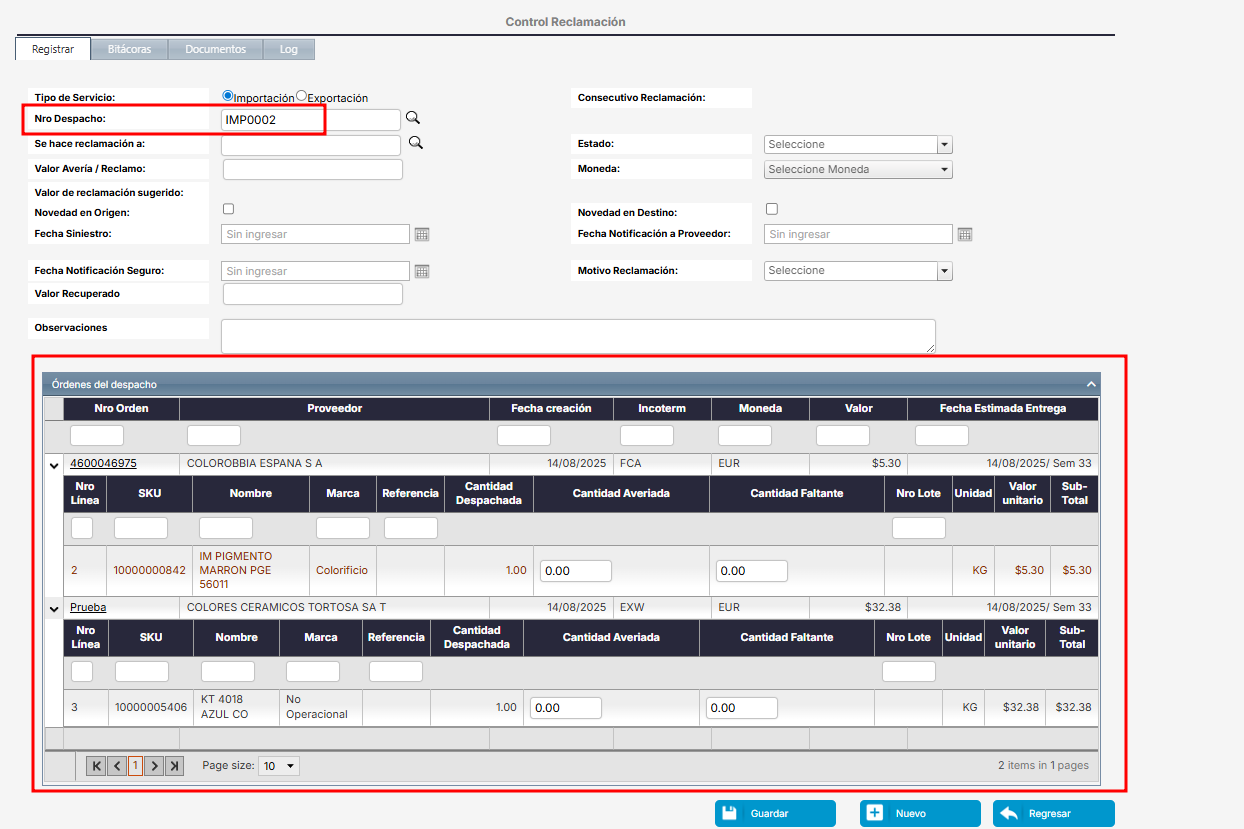Screen dimensions: 1244x829
Task: Check the Novedad en Origen checkbox
Action: tap(228, 209)
